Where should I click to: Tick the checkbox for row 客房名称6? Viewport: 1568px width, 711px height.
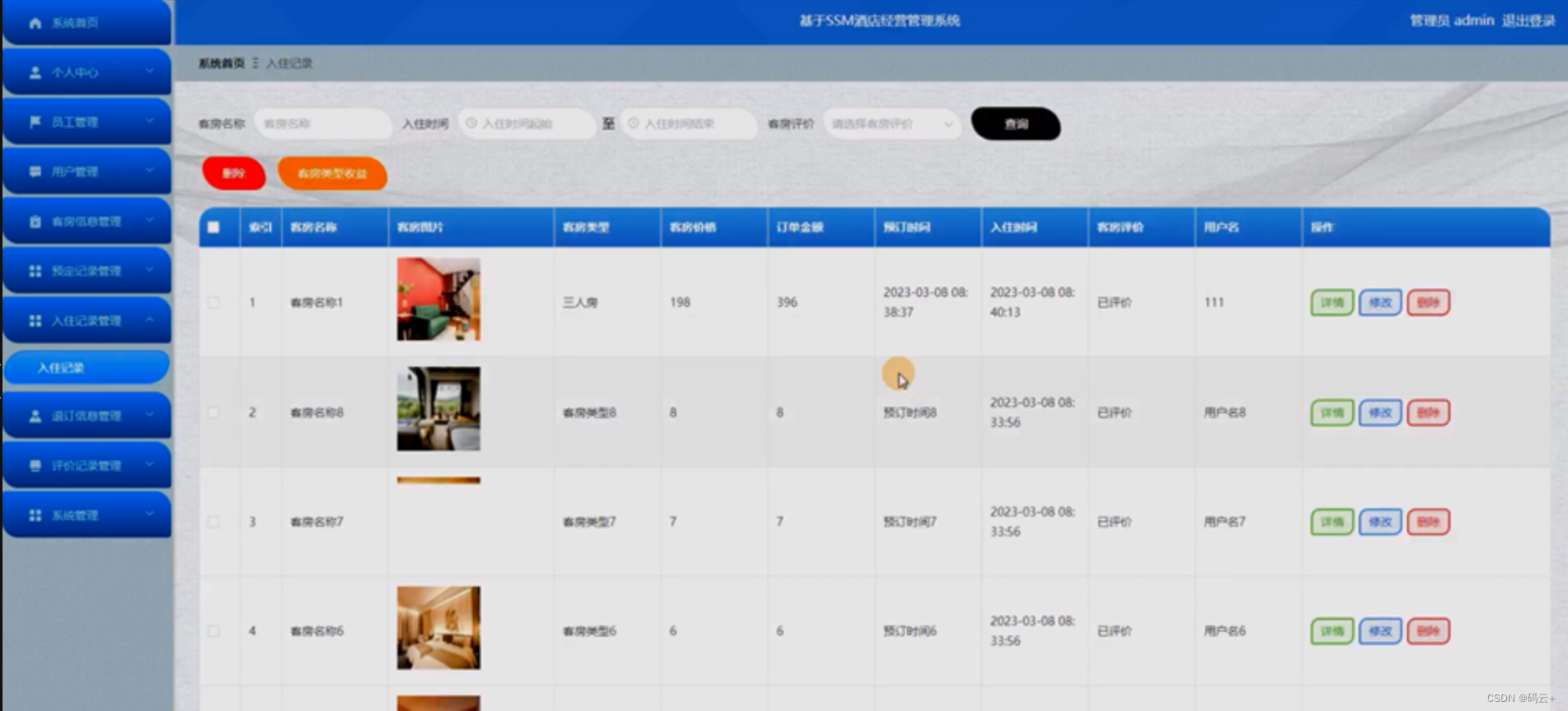tap(214, 631)
